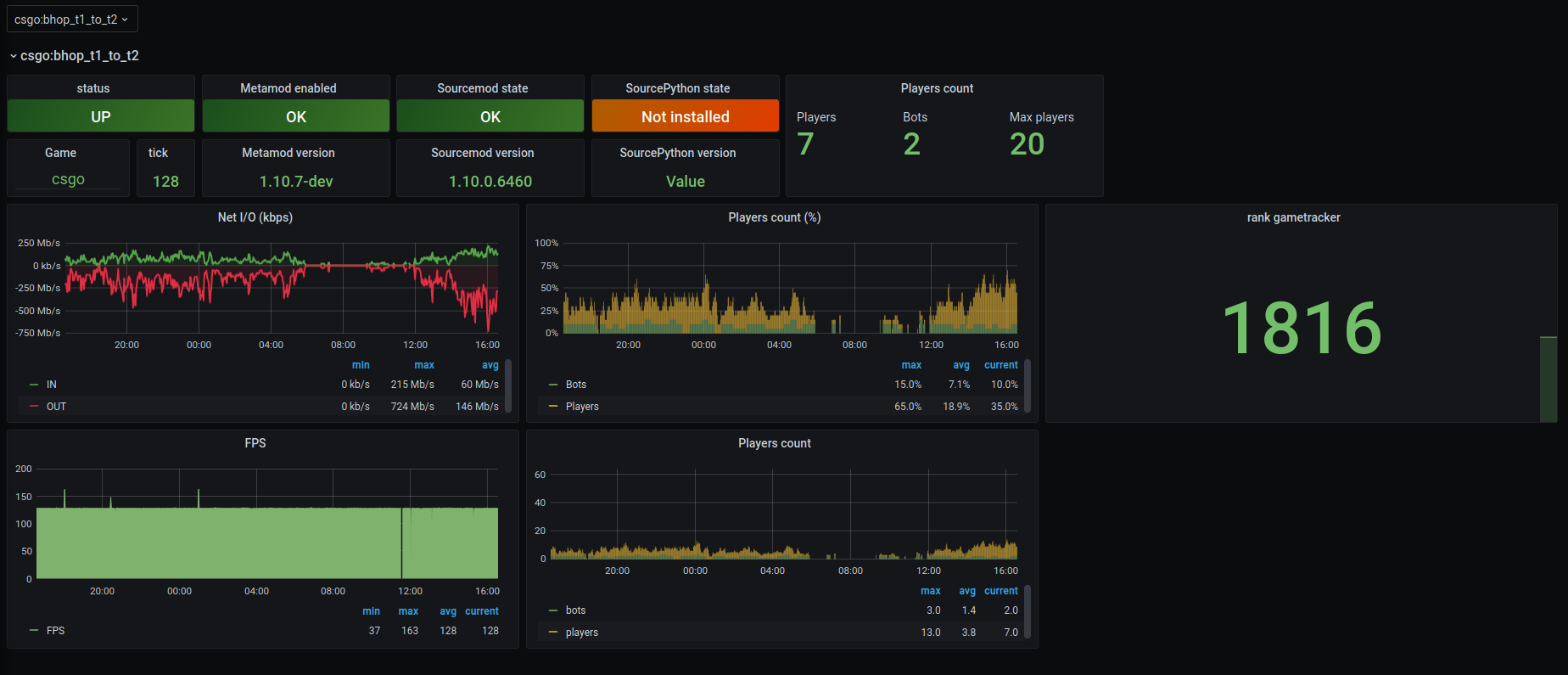The height and width of the screenshot is (675, 1568).
Task: Click the csgo value in Game panel
Action: click(68, 179)
